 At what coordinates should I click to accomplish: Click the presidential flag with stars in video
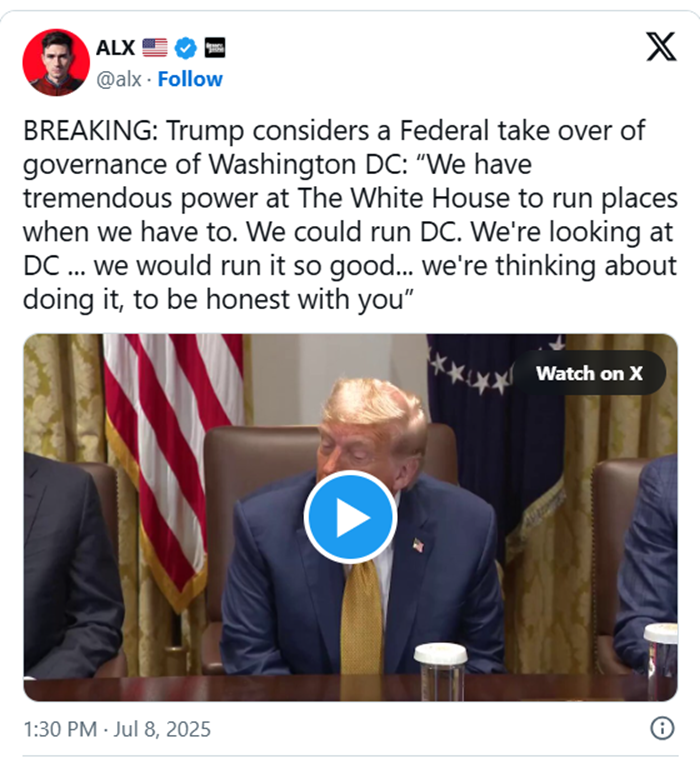494,439
